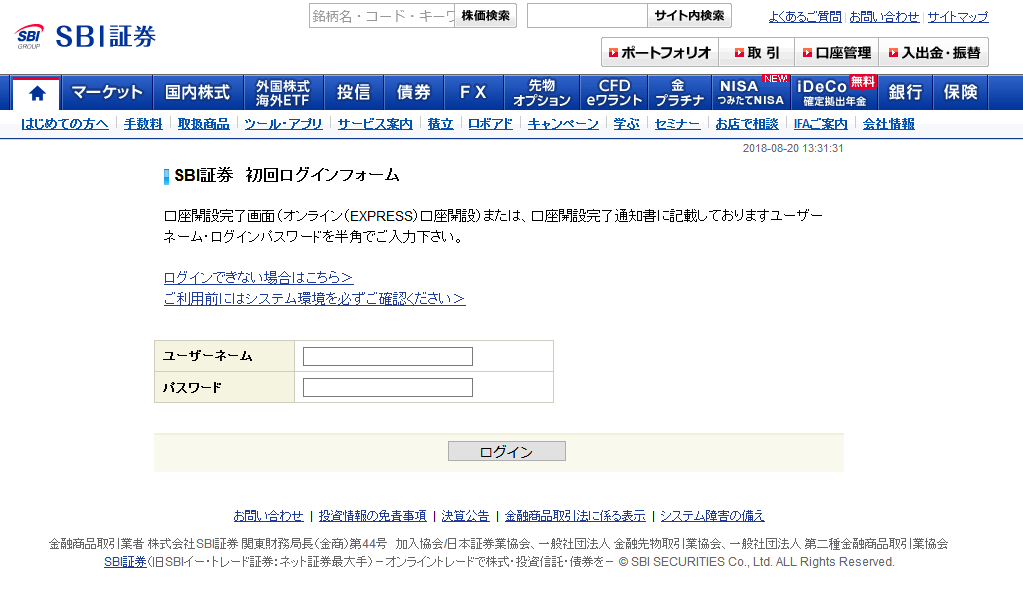
Task: Focus the stock name/code search field
Action: click(x=382, y=16)
